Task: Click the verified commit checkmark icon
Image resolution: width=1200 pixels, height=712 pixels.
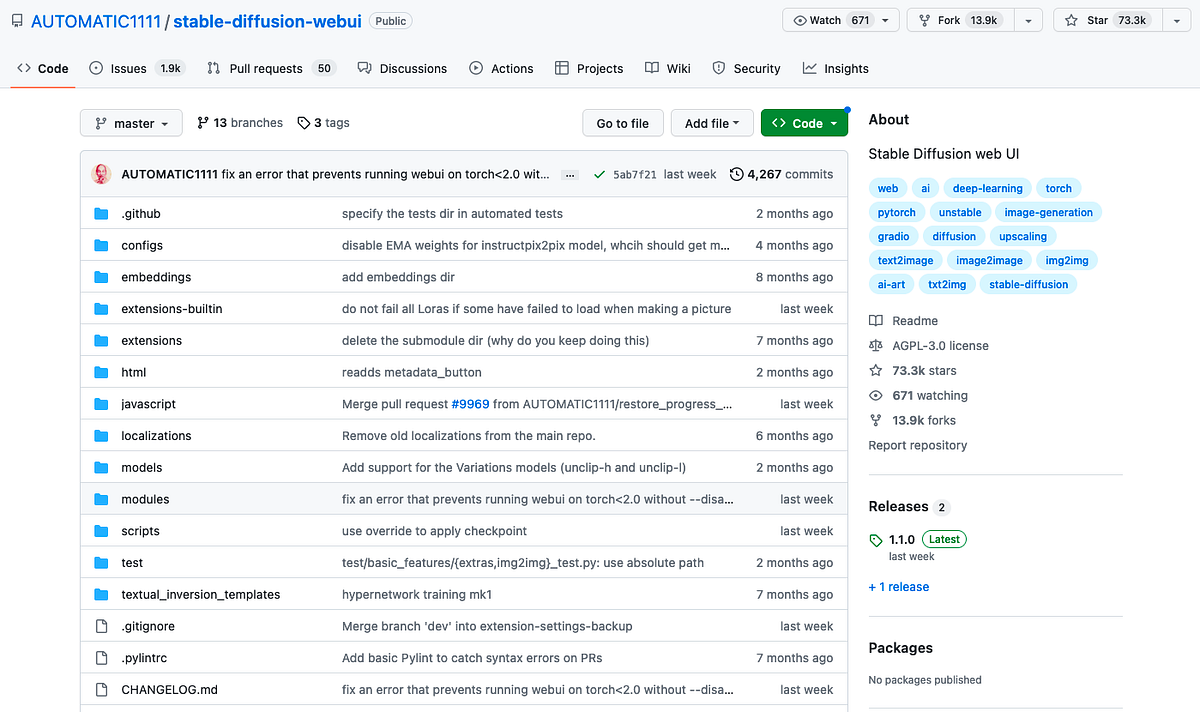Action: [x=597, y=173]
